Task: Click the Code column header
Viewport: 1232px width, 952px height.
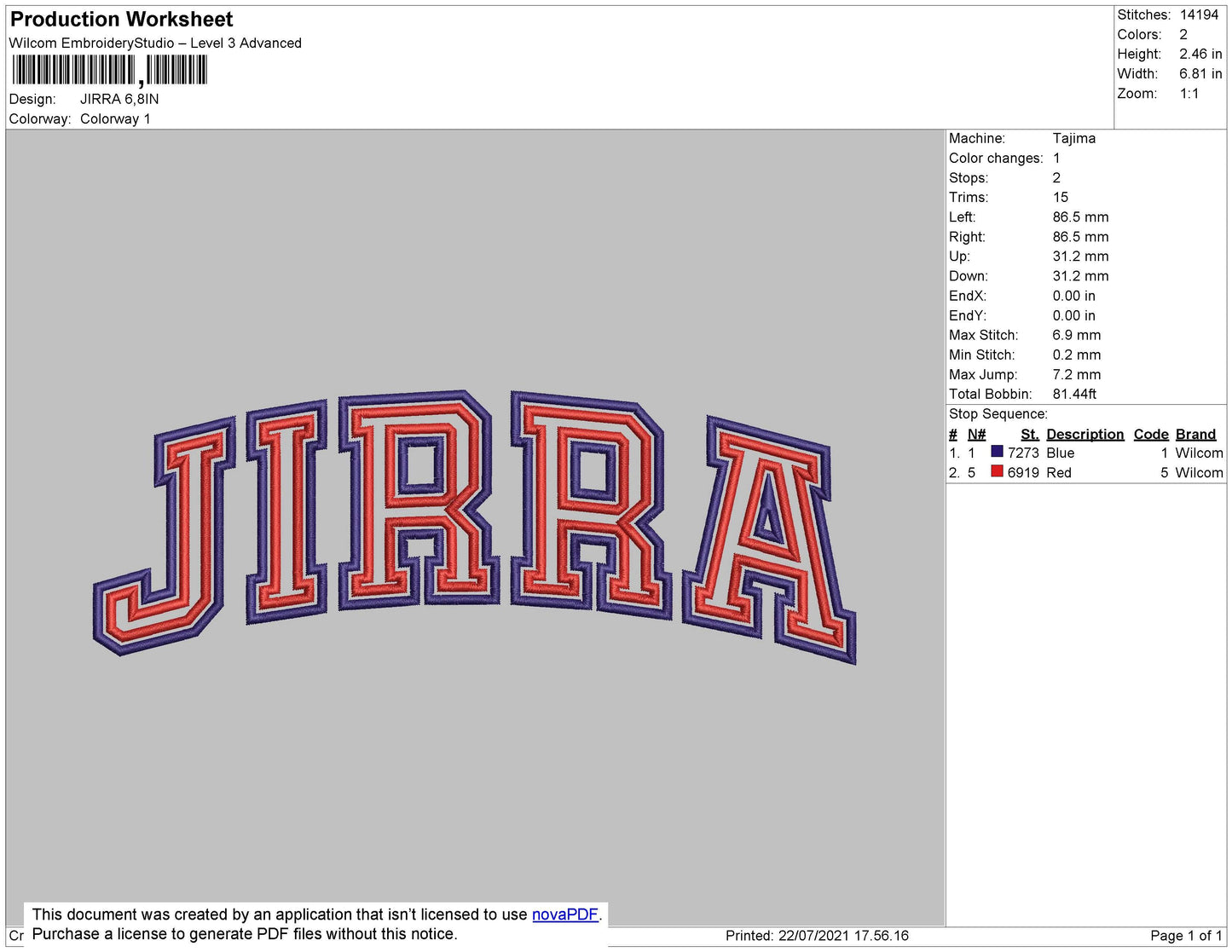Action: tap(1151, 435)
